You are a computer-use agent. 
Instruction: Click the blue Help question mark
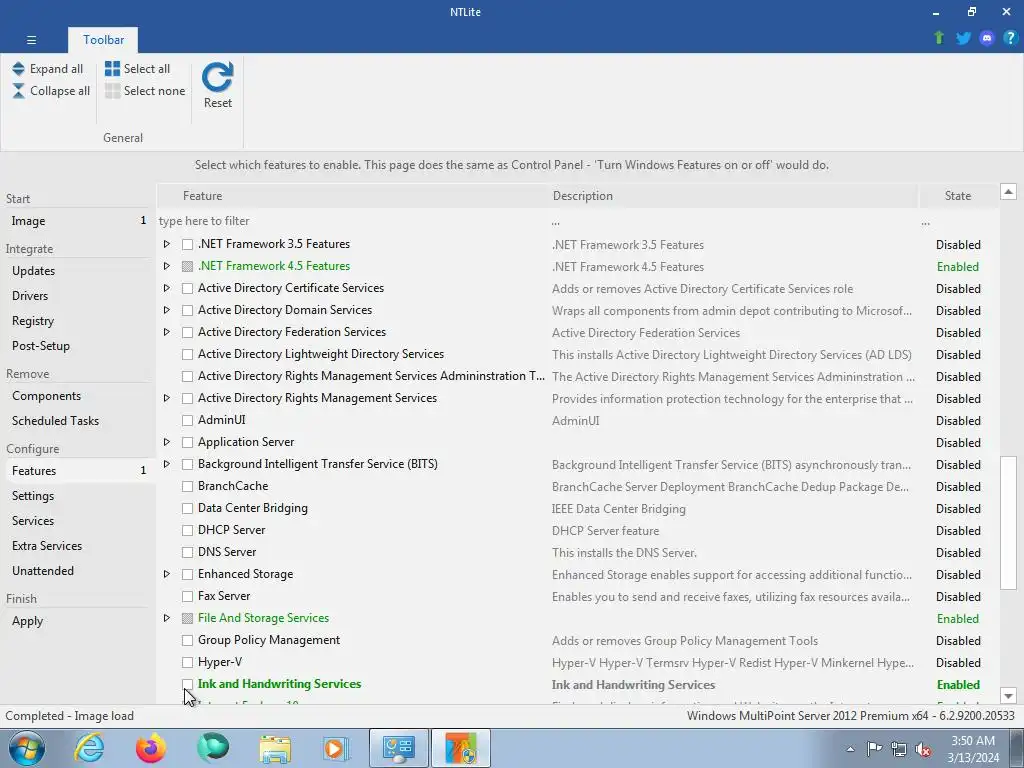1010,38
